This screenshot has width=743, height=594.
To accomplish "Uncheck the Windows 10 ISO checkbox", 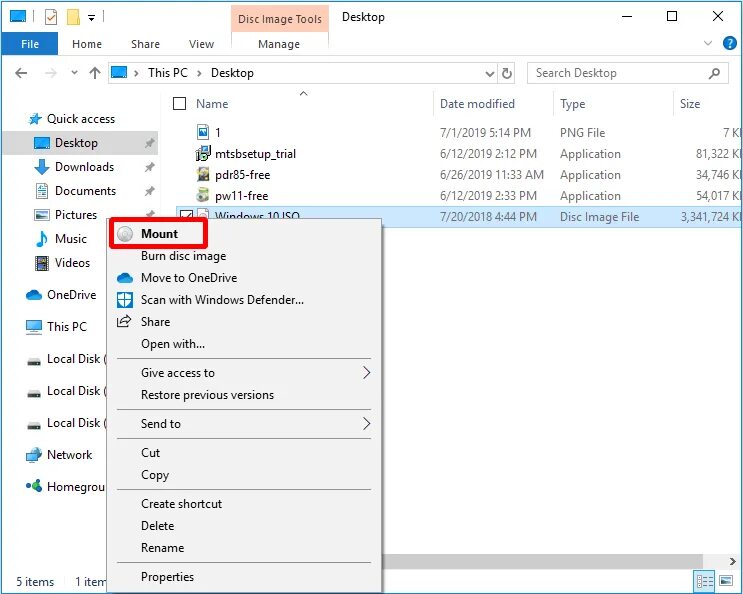I will point(186,216).
